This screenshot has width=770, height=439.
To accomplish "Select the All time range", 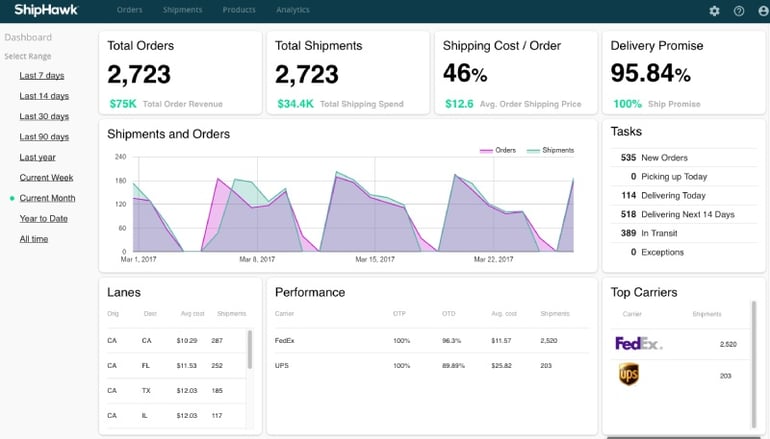I will [34, 239].
